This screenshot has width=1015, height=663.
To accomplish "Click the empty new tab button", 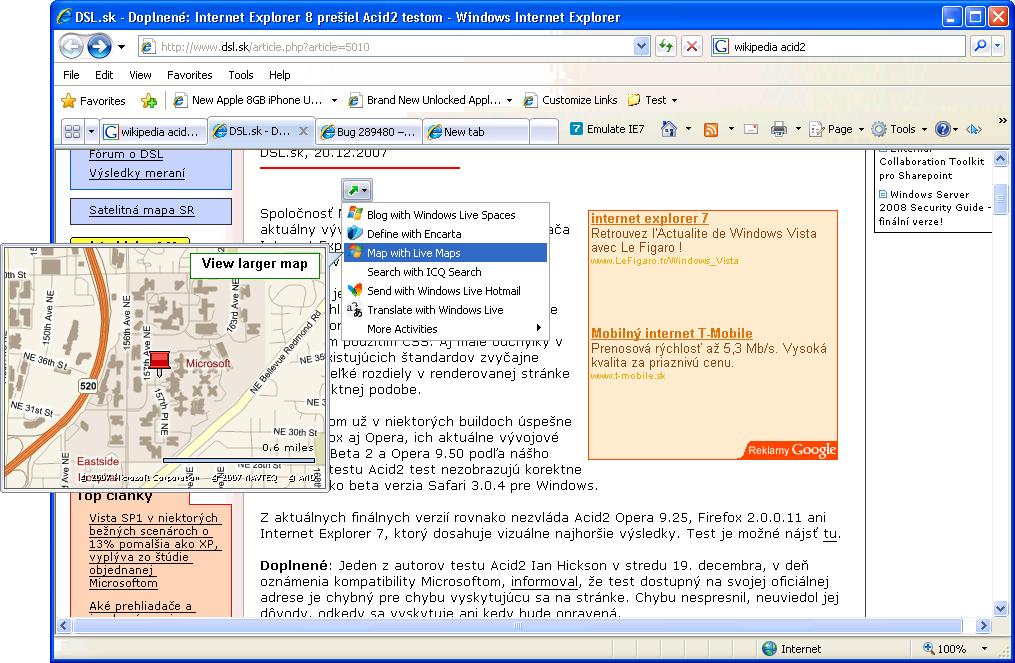I will (x=544, y=132).
